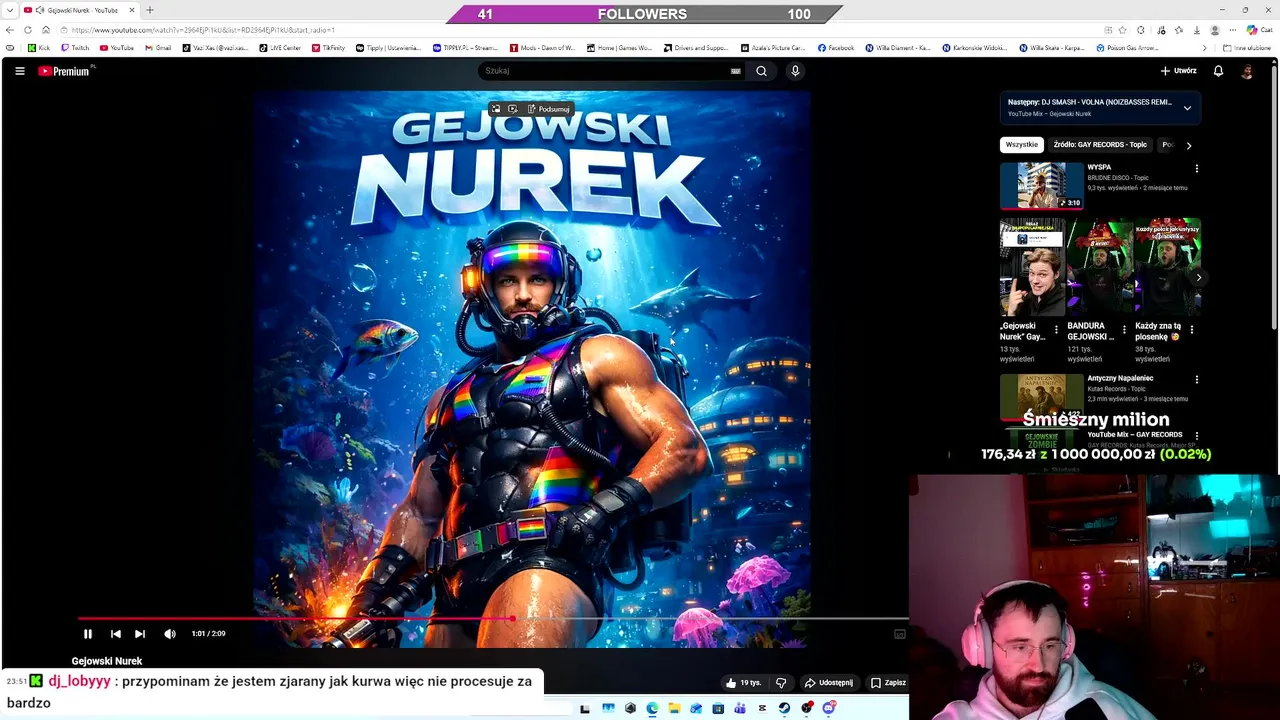Viewport: 1280px width, 720px height.
Task: Dislike the video thumbs down button
Action: pos(781,683)
